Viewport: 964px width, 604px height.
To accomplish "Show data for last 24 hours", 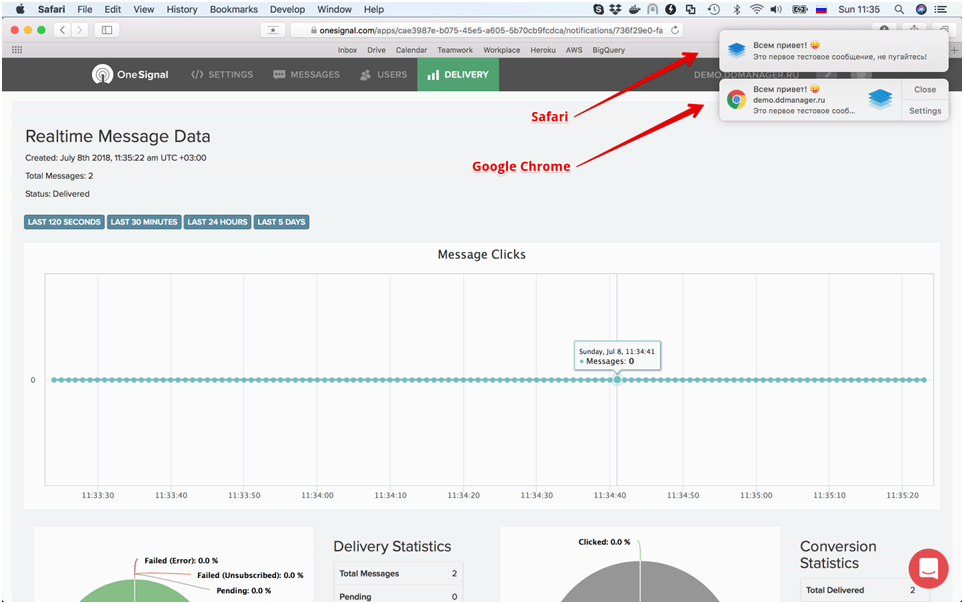I will [x=217, y=222].
